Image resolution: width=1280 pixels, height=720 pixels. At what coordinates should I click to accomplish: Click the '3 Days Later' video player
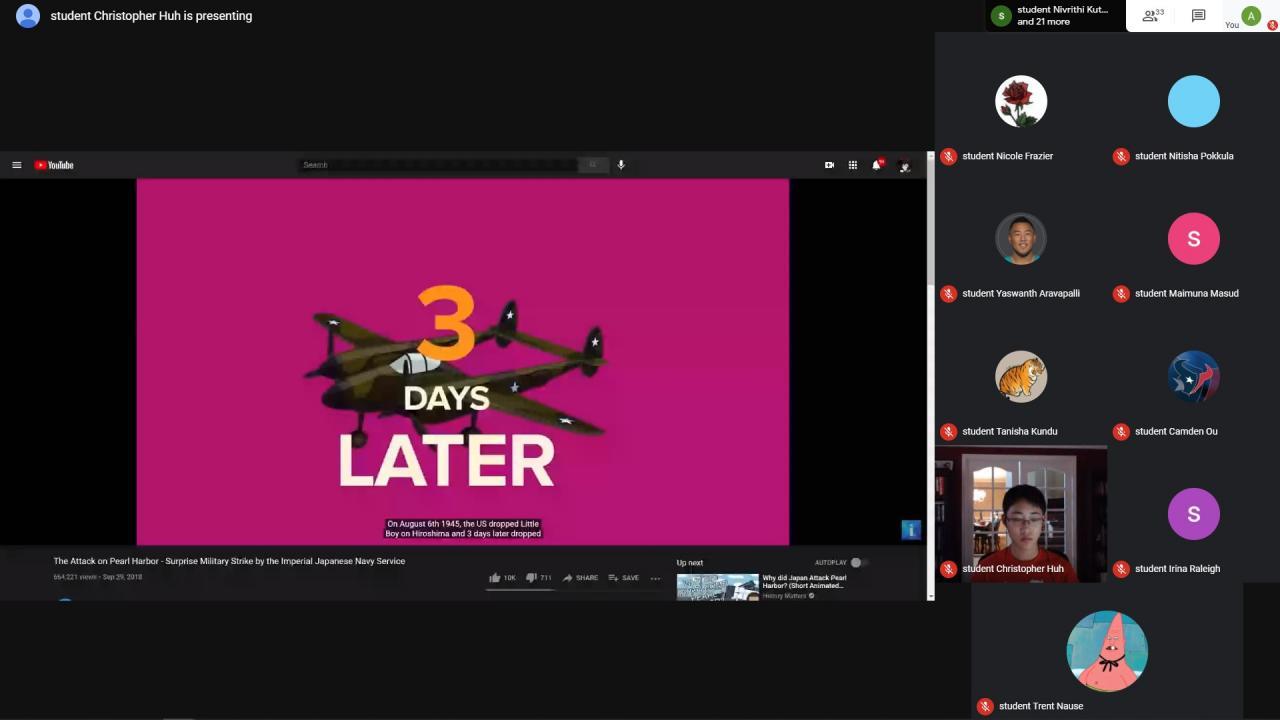coord(462,362)
